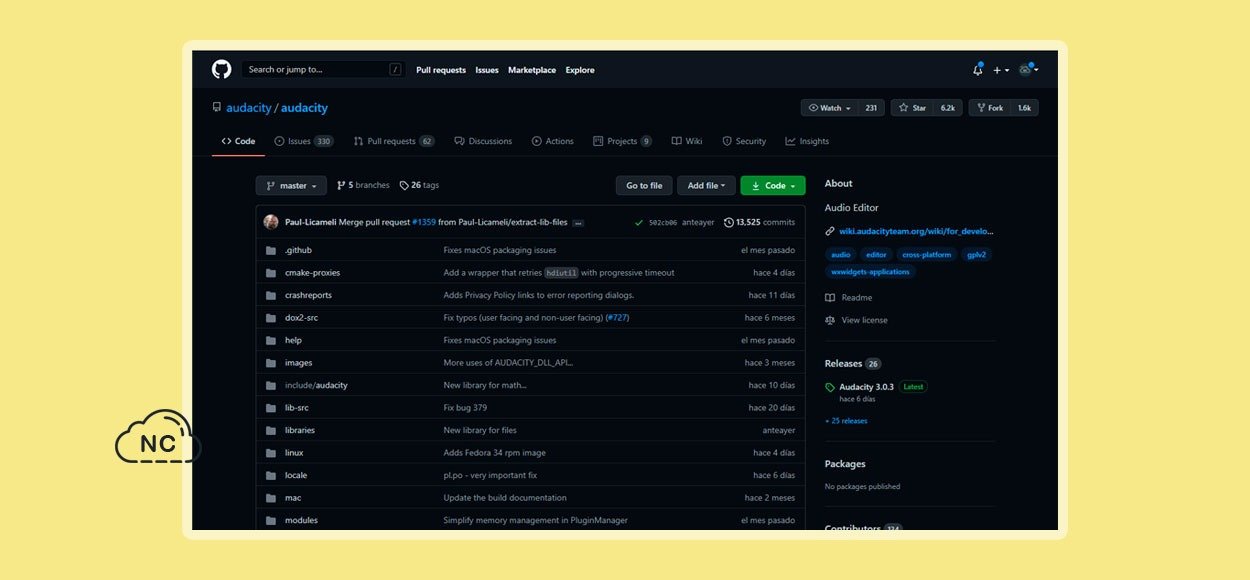1250x580 pixels.
Task: Open the audacity repository name link
Action: pyautogui.click(x=304, y=108)
